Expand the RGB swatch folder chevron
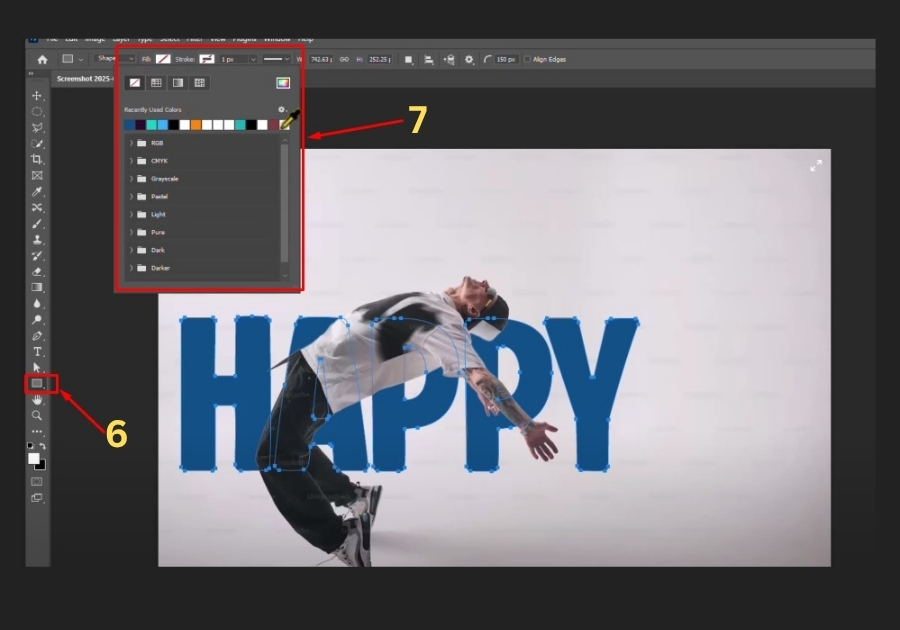The height and width of the screenshot is (630, 900). [x=131, y=143]
